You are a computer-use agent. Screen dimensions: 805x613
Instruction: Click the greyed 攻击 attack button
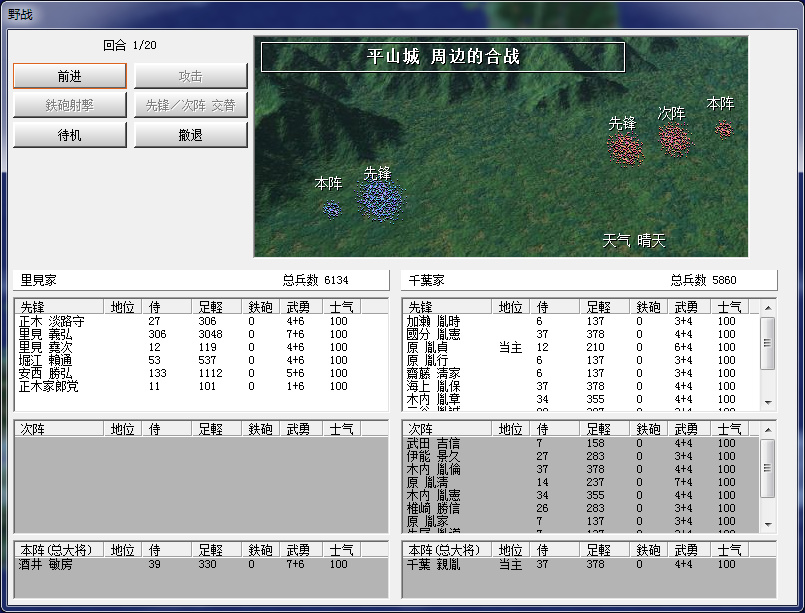(190, 76)
